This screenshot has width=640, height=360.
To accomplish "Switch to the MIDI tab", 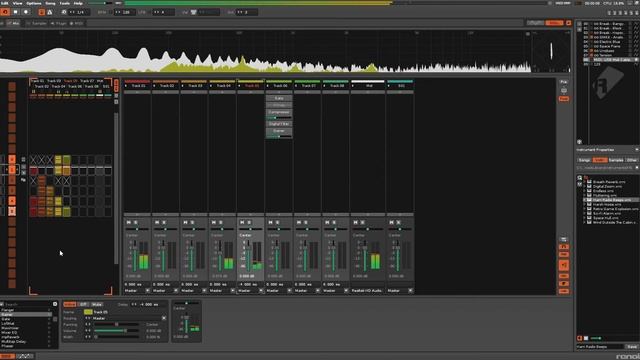I will (x=76, y=24).
